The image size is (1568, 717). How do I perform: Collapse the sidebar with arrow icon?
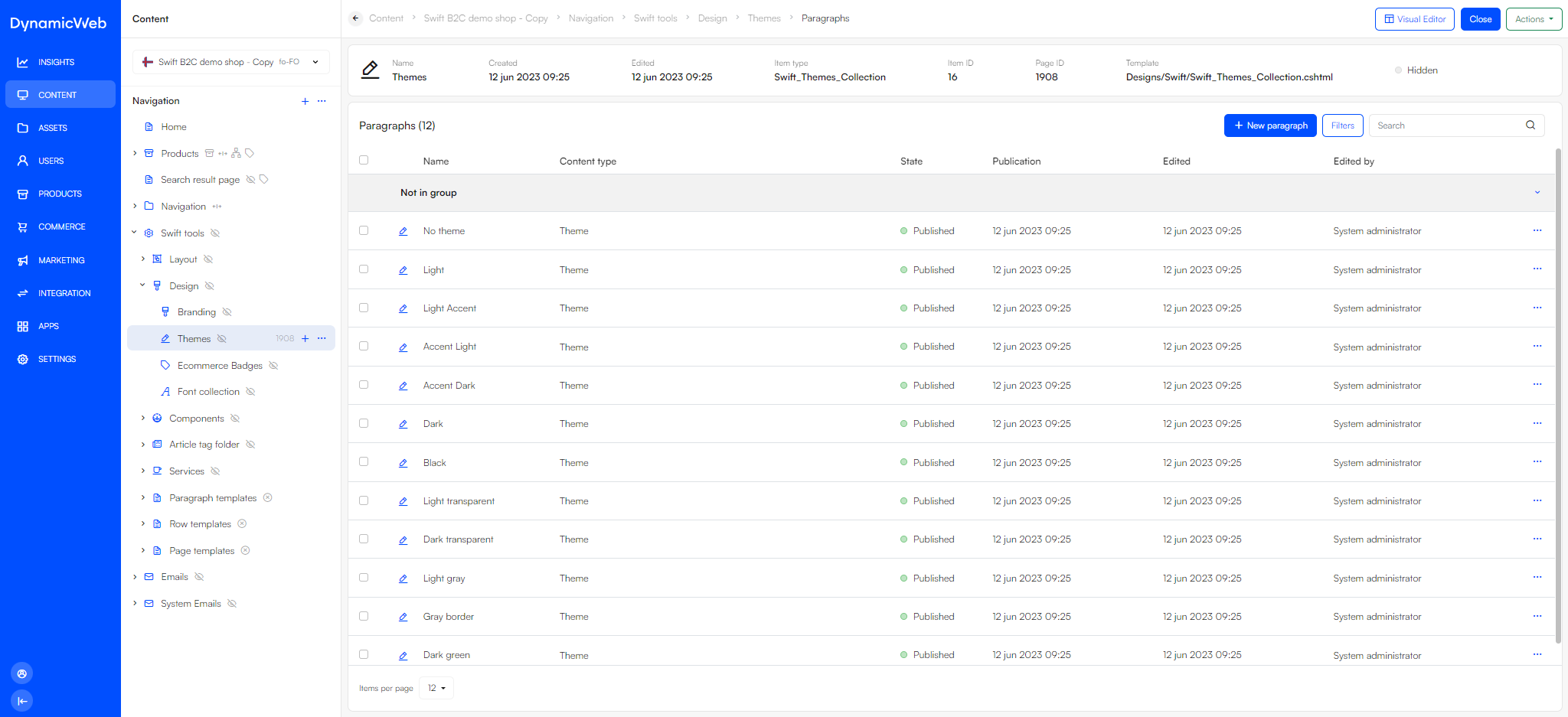22,701
